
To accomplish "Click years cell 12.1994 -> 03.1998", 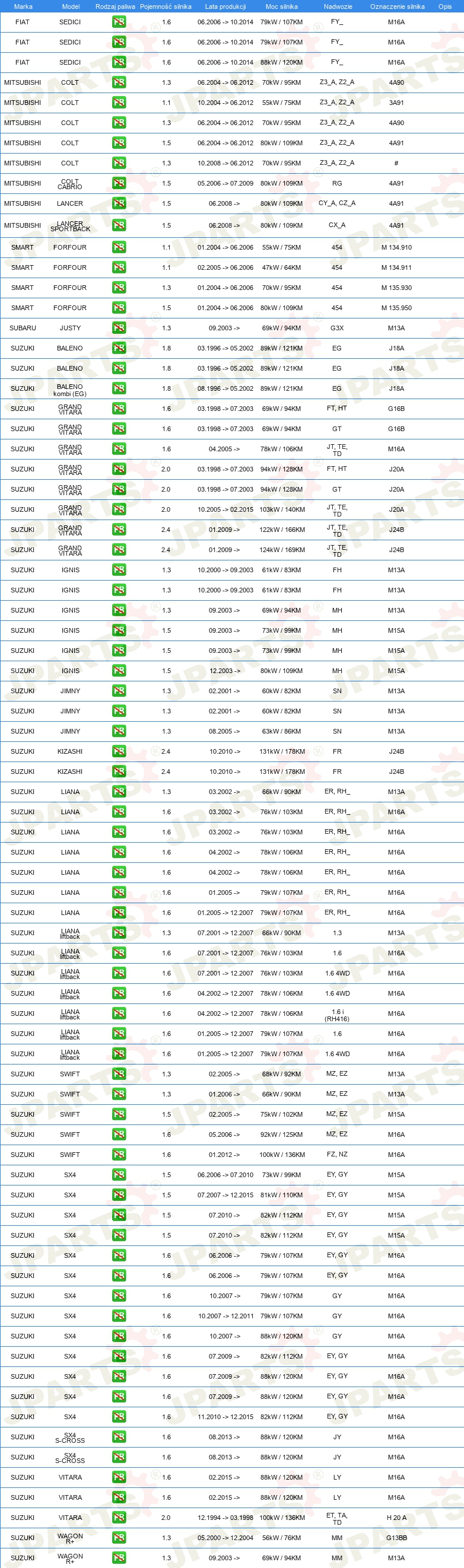I will pyautogui.click(x=225, y=1518).
